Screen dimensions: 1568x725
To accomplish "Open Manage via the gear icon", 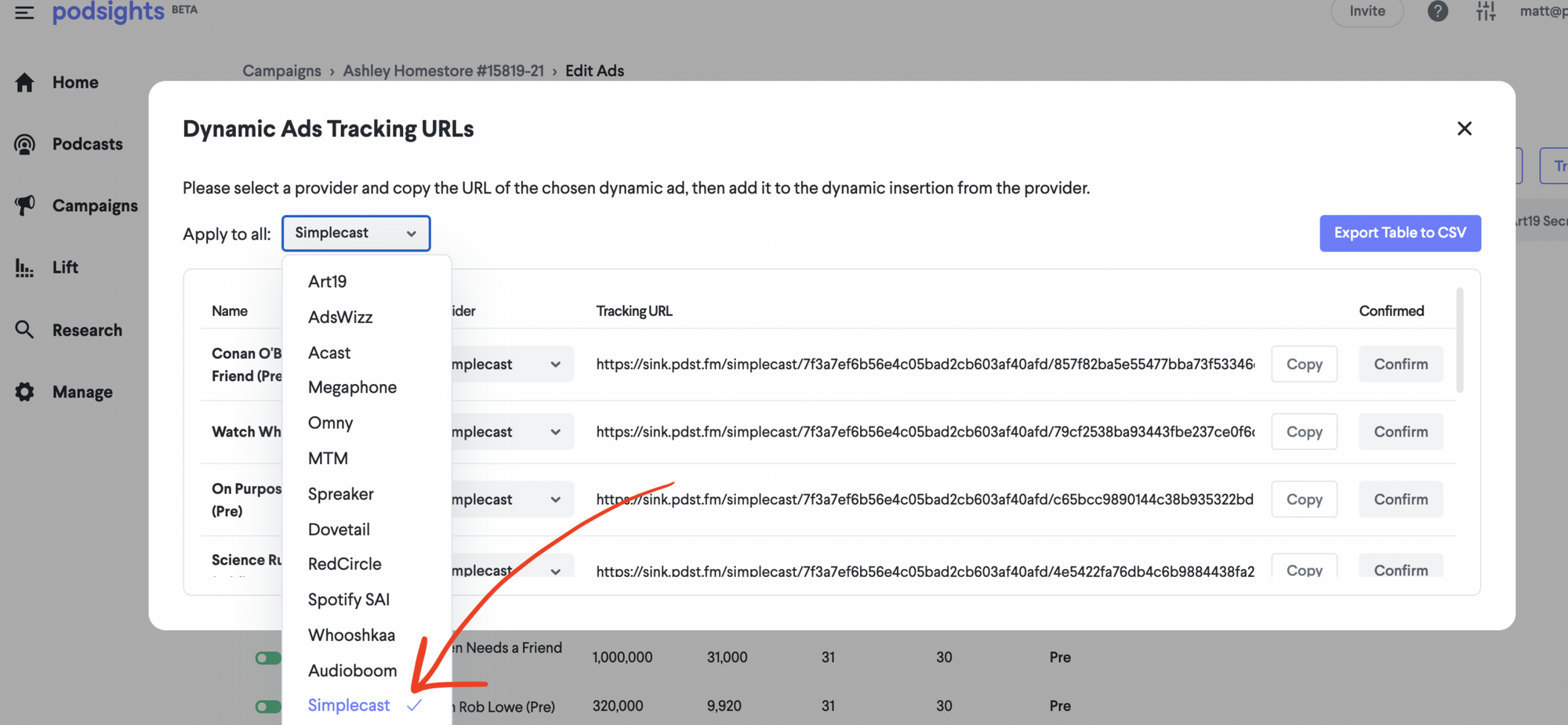I will click(25, 392).
